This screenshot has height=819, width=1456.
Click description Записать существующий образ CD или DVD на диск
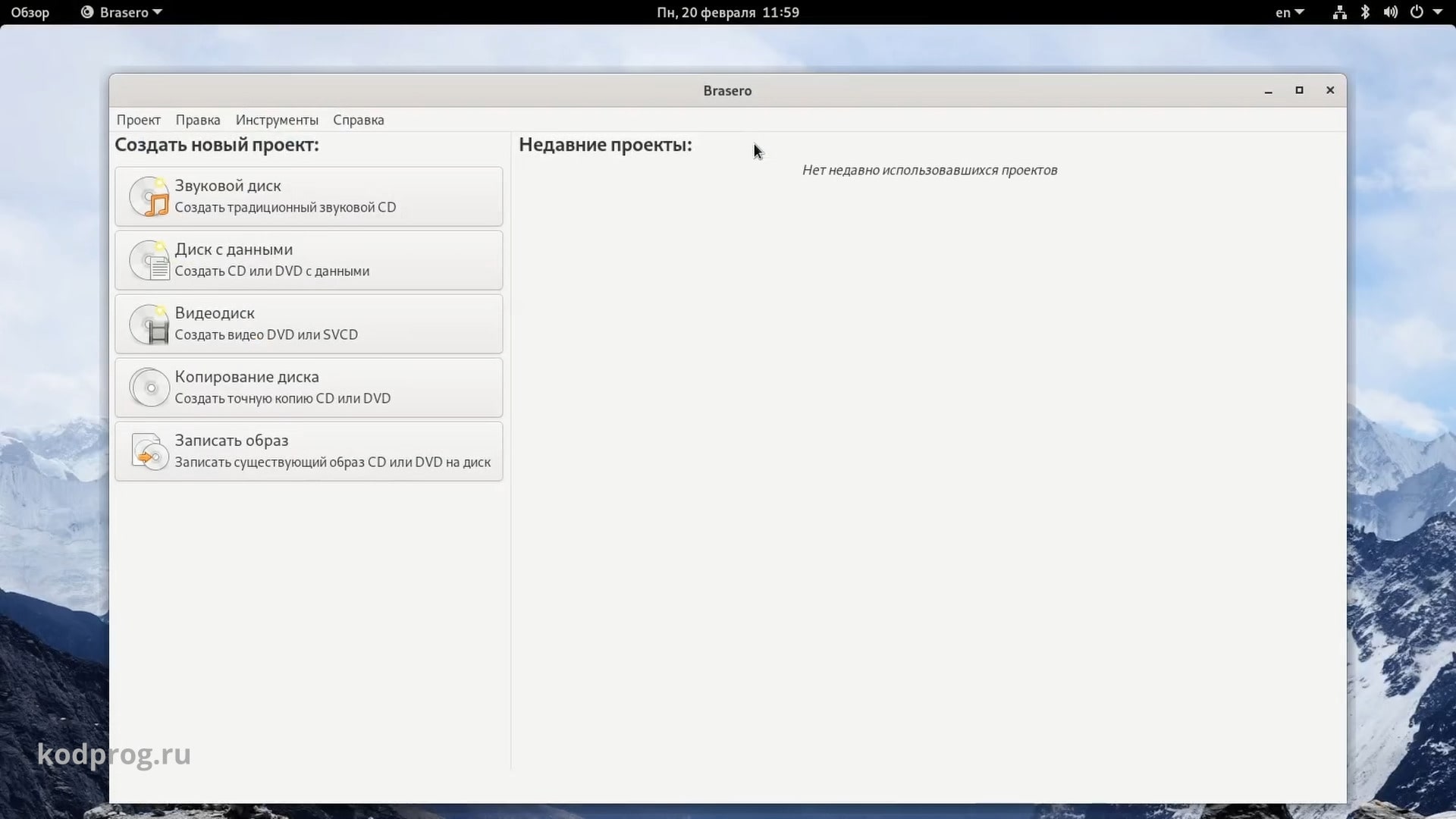tap(333, 462)
